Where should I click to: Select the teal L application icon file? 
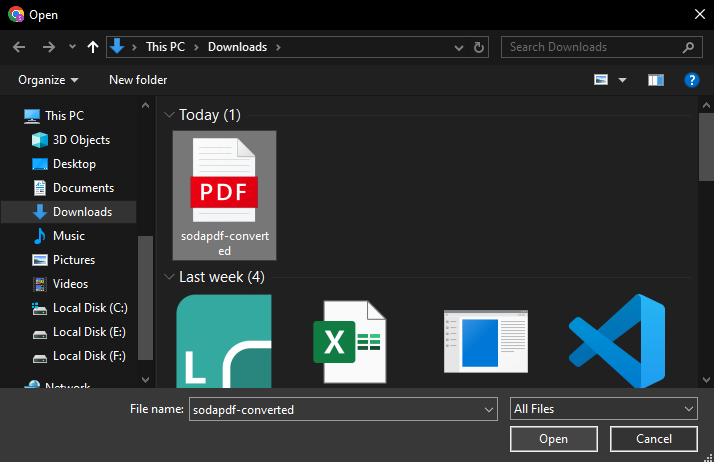(224, 341)
